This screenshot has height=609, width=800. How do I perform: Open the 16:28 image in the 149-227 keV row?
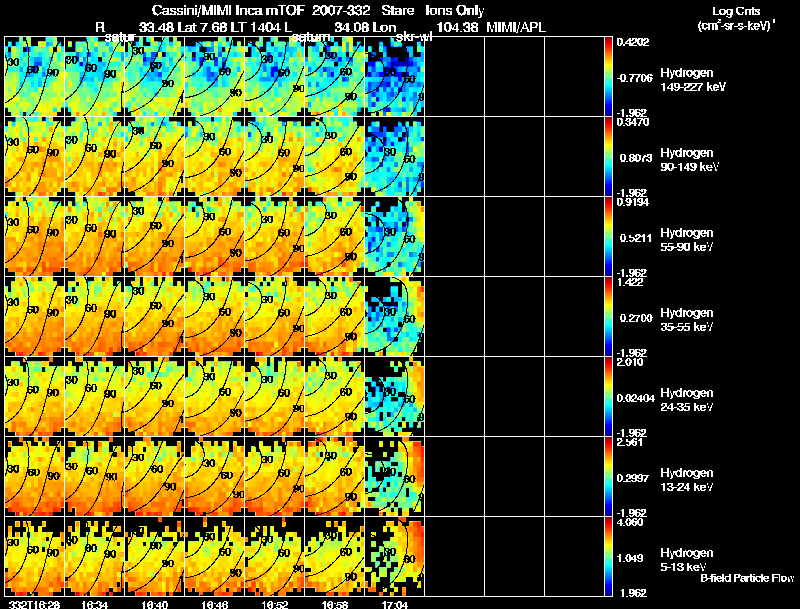pyautogui.click(x=35, y=77)
